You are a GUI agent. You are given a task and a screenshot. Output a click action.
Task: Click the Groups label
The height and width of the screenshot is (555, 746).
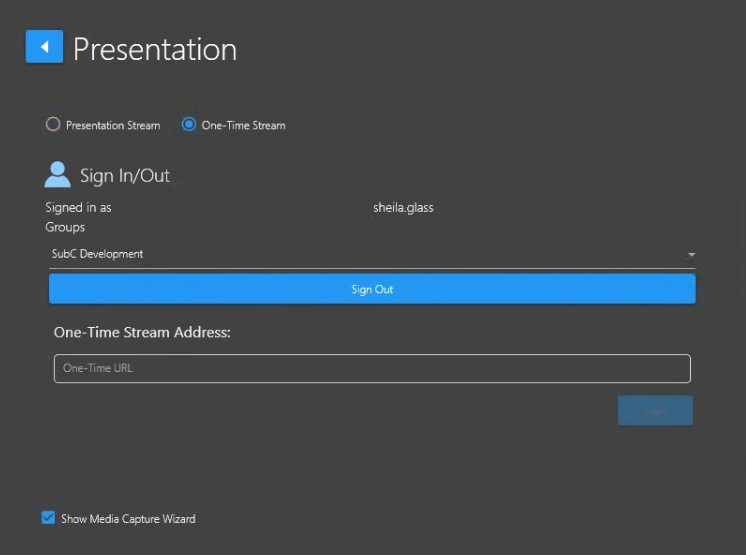tap(65, 227)
